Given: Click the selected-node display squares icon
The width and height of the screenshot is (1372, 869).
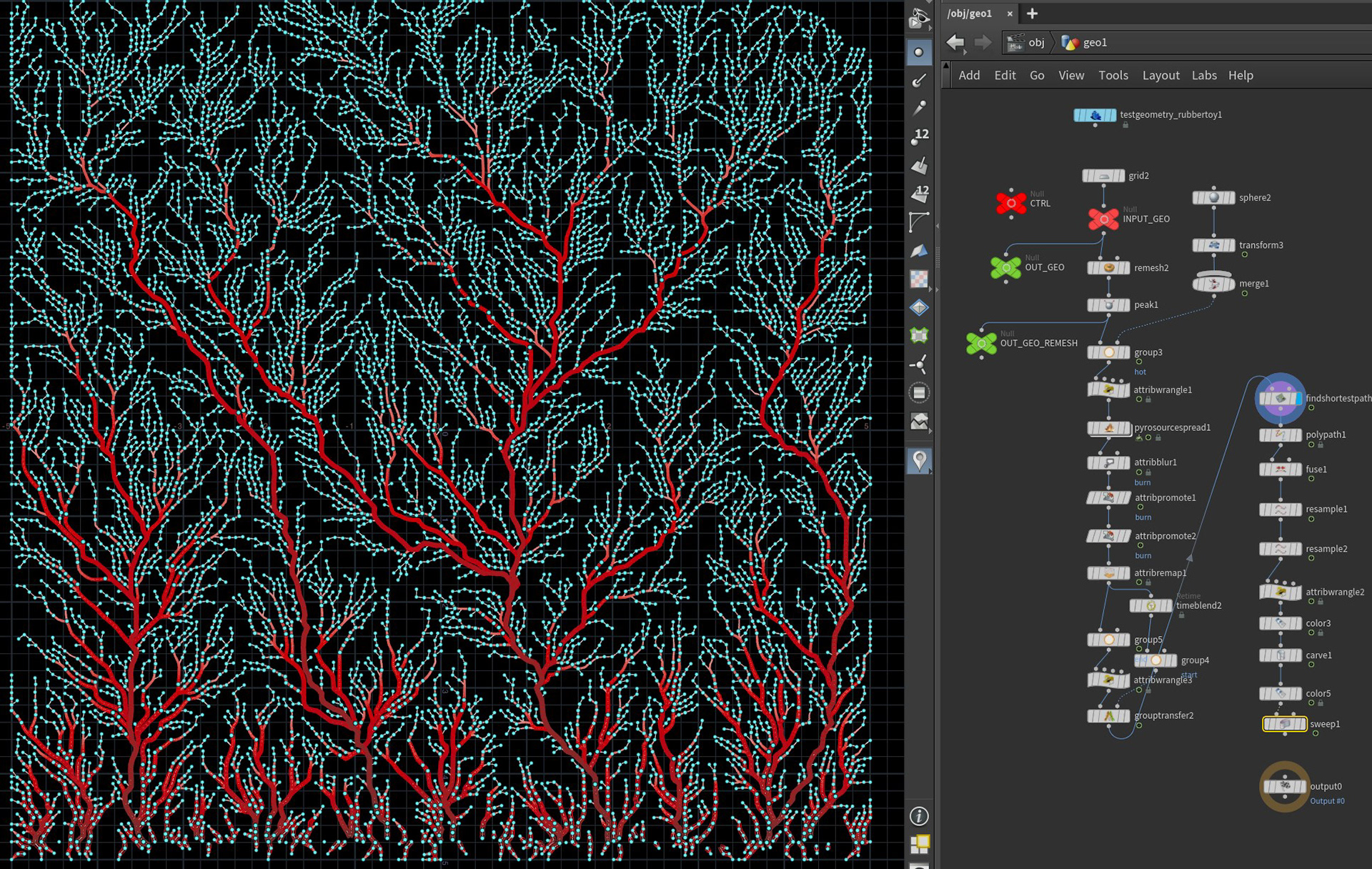Looking at the screenshot, I should pos(919,844).
